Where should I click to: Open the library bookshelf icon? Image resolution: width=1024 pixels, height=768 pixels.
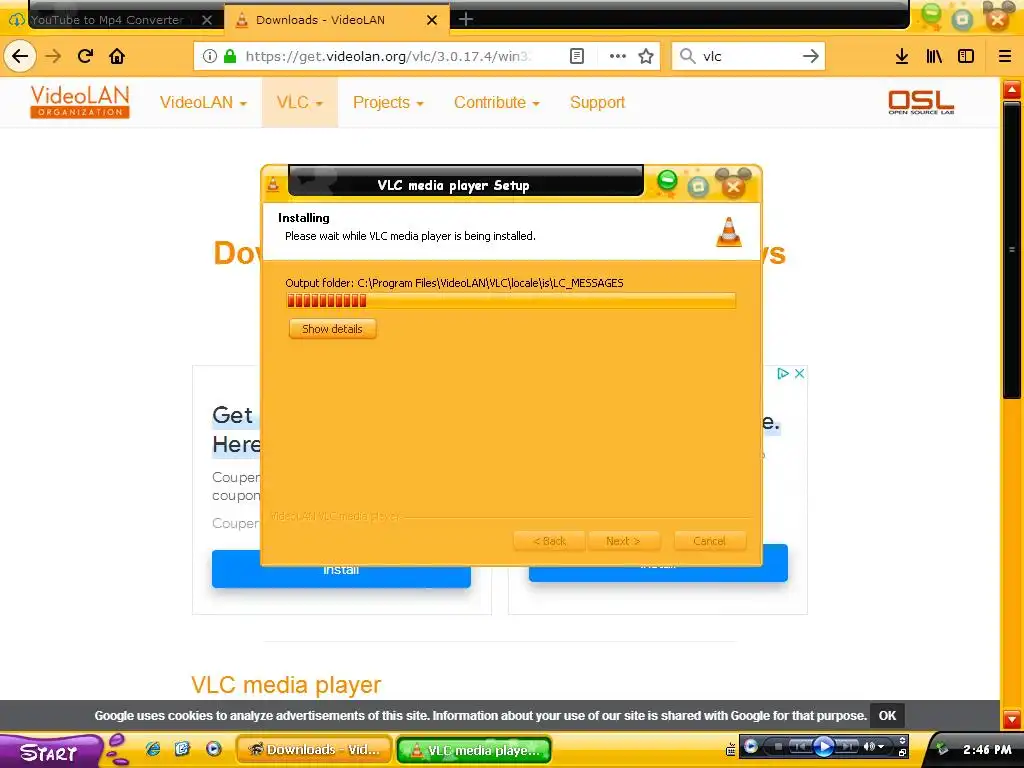coord(934,56)
